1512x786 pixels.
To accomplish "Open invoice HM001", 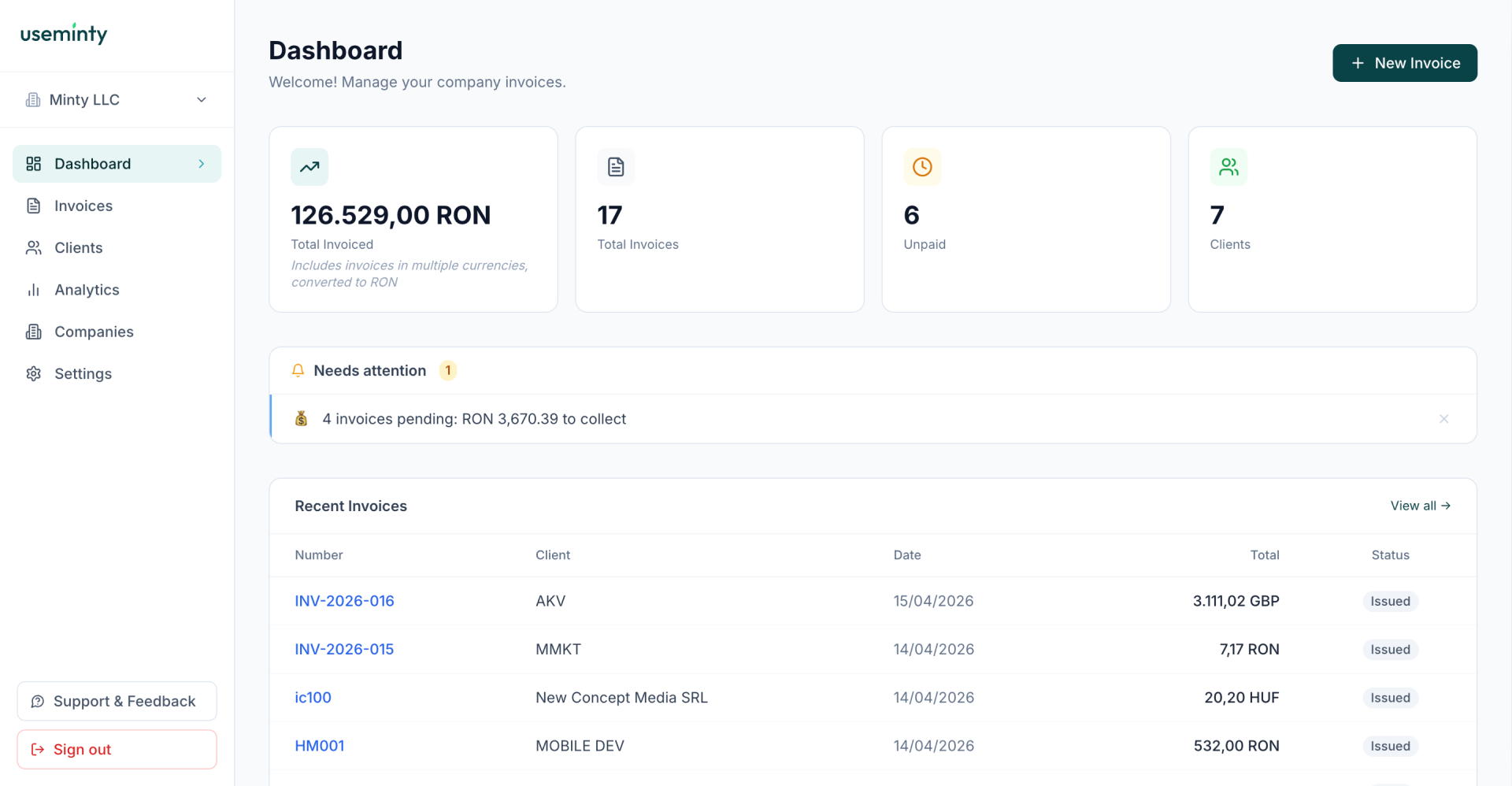I will 319,746.
